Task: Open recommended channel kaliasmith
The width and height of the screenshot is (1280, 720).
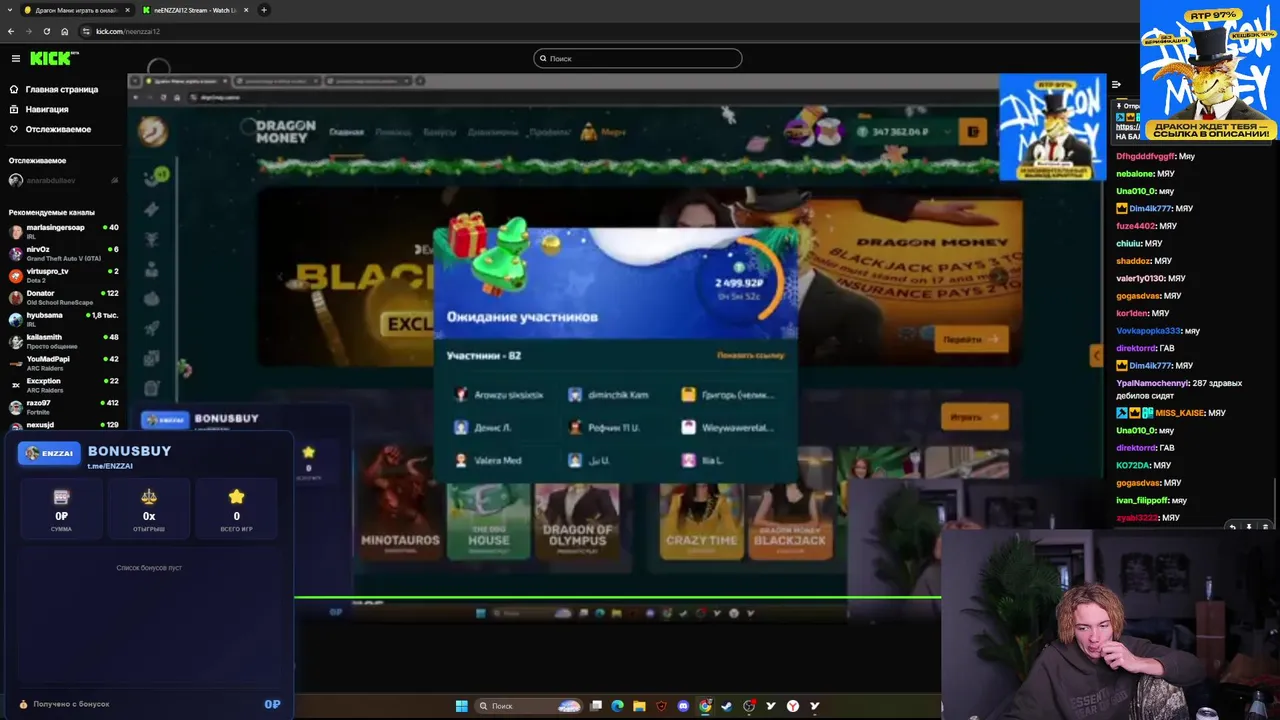Action: coord(63,341)
